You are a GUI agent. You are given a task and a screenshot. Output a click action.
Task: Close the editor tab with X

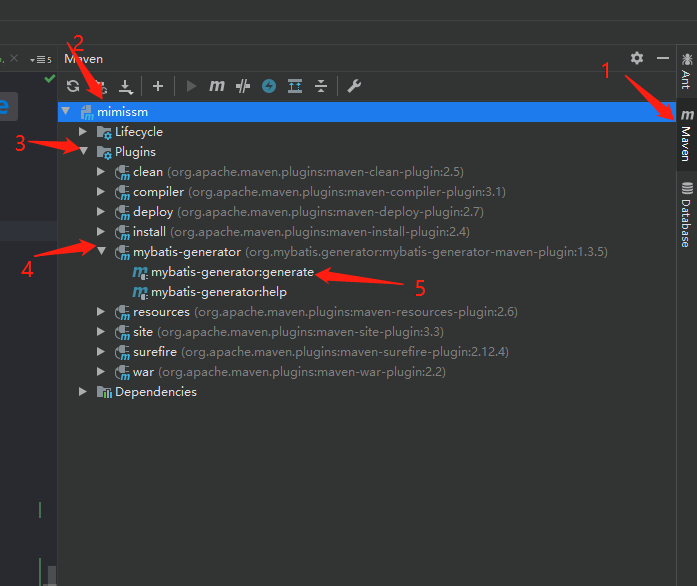click(14, 58)
